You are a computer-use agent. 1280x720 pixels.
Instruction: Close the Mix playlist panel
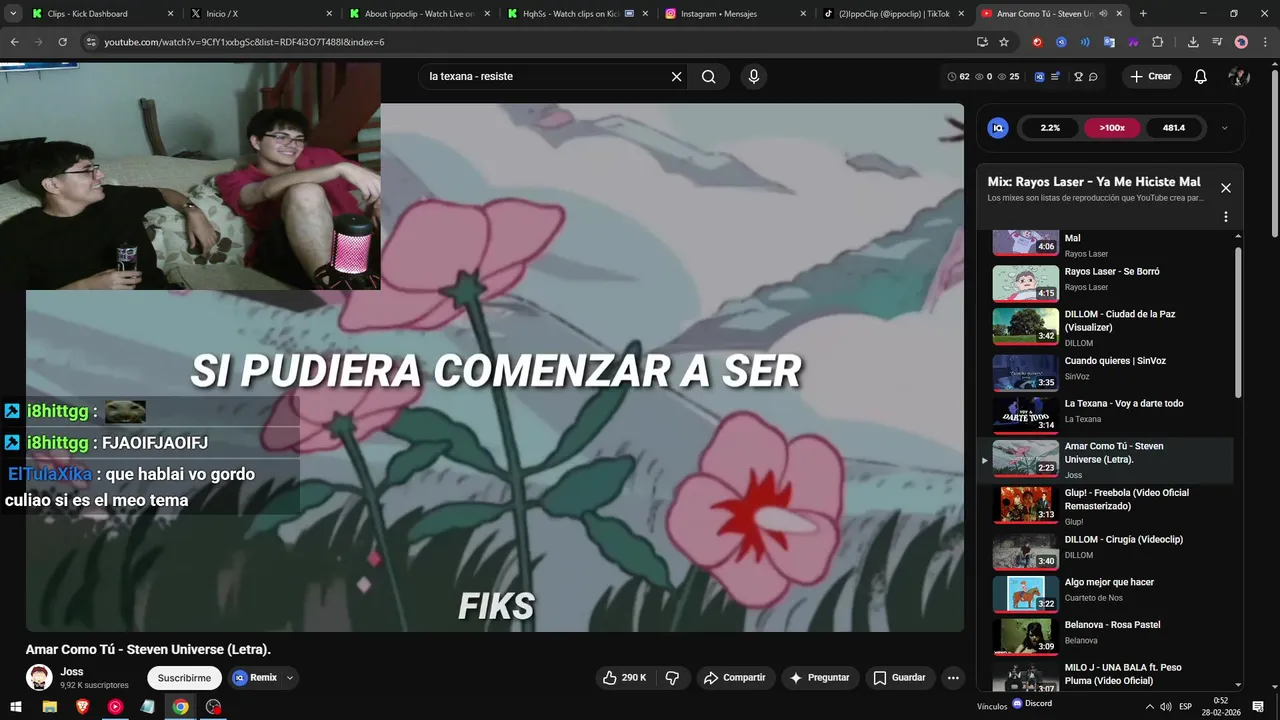point(1226,188)
